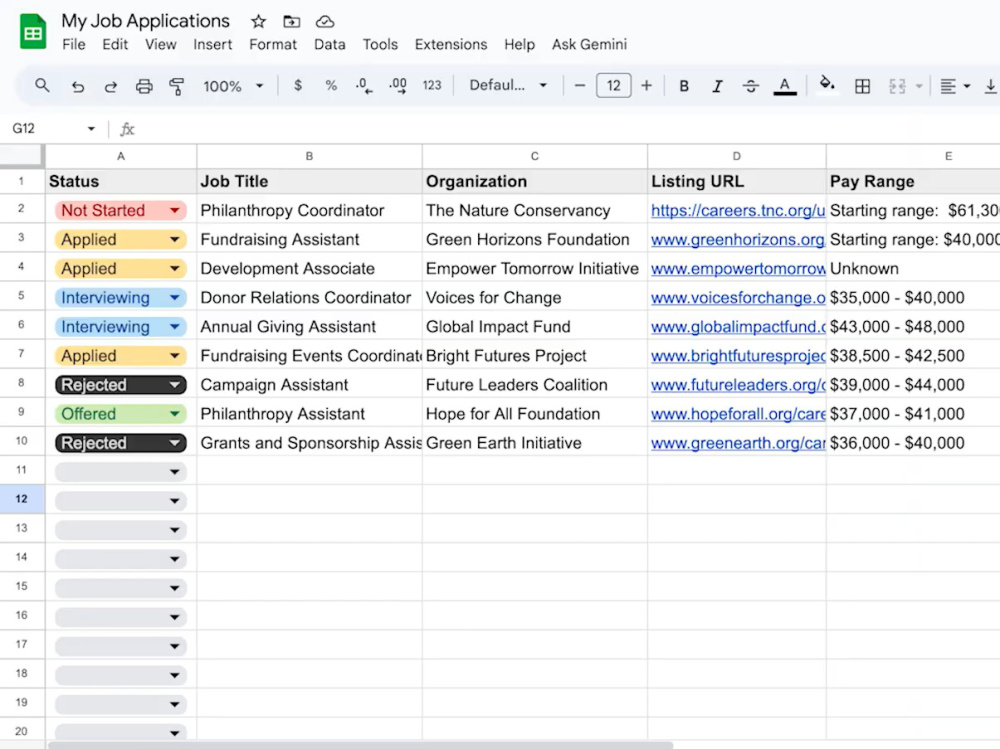Toggle bold formatting

(x=684, y=86)
